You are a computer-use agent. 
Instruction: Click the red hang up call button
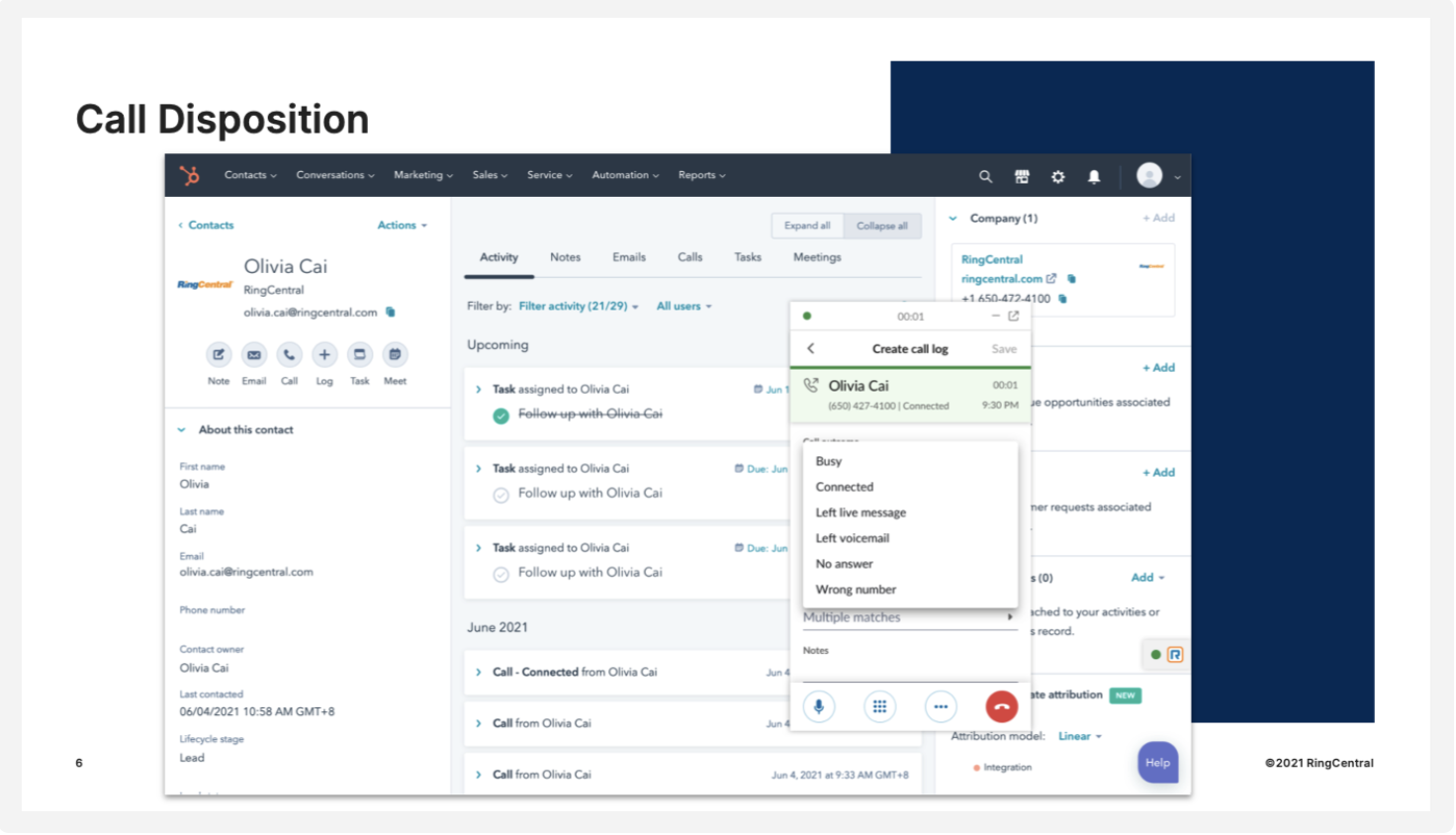(1001, 706)
